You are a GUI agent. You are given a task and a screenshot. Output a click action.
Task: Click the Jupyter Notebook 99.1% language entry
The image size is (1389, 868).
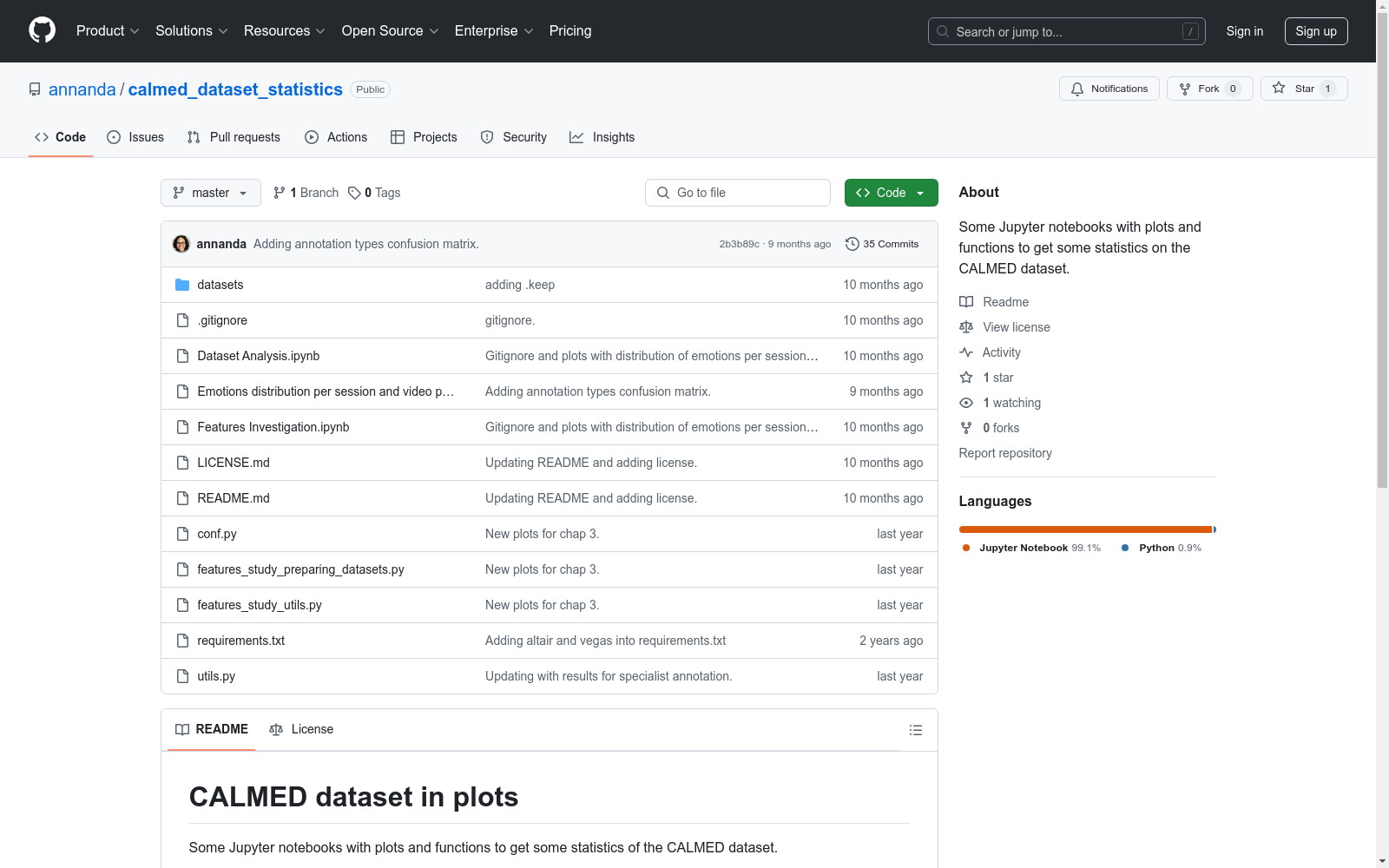coord(1031,548)
